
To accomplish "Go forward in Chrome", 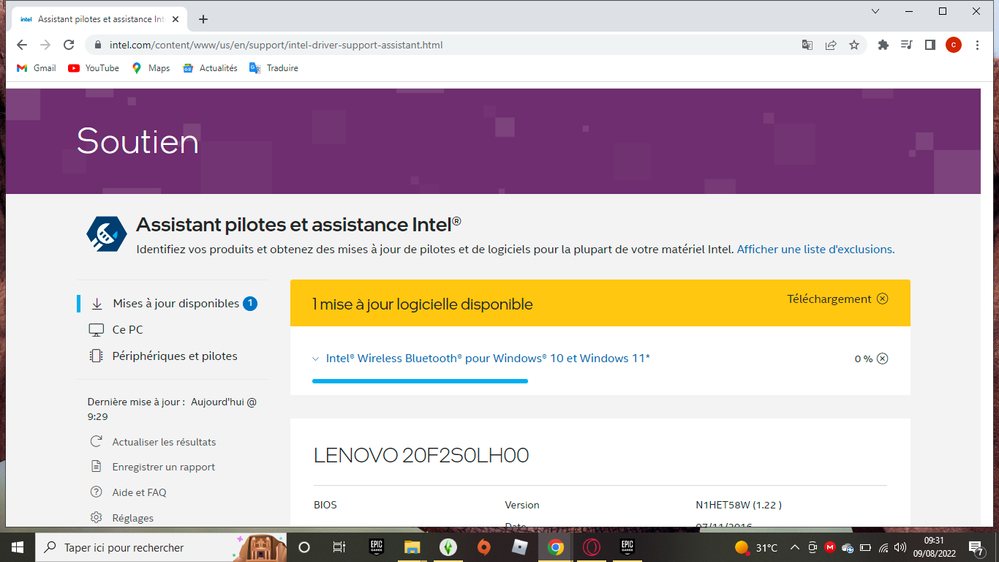I will 45,45.
